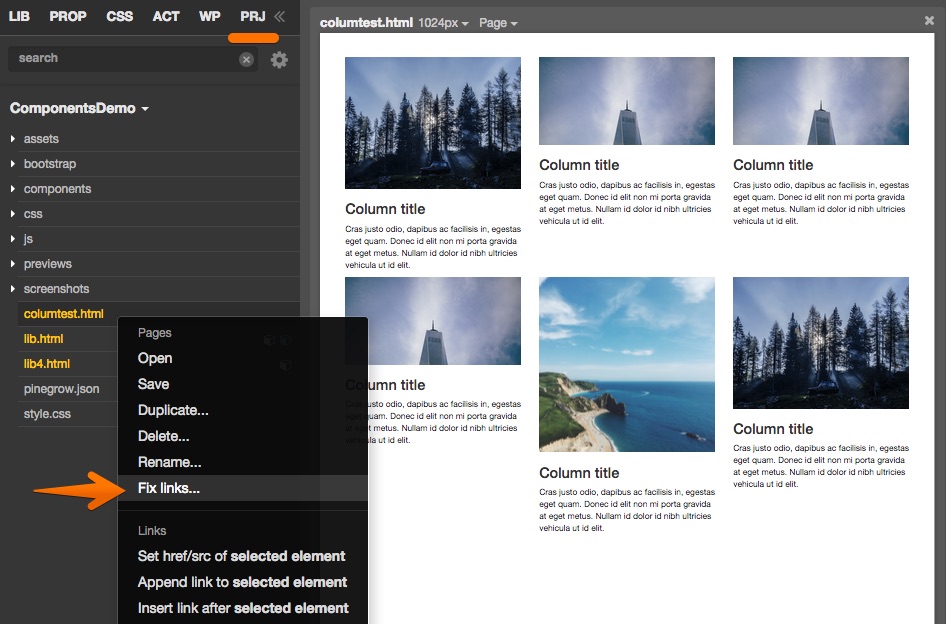Click the bootstrap folder name
Screen dimensions: 946x624
pos(49,164)
